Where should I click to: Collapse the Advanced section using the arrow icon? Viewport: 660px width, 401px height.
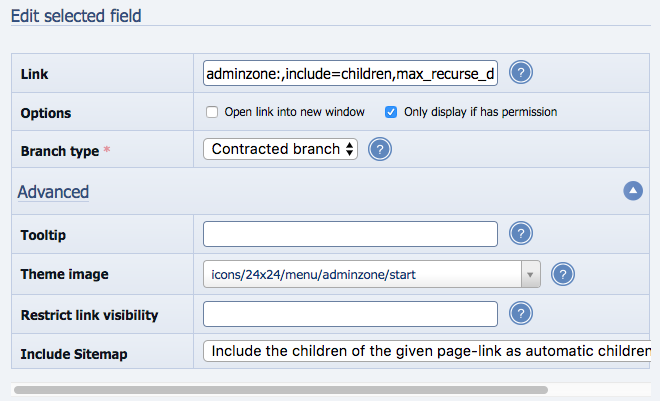[x=632, y=191]
